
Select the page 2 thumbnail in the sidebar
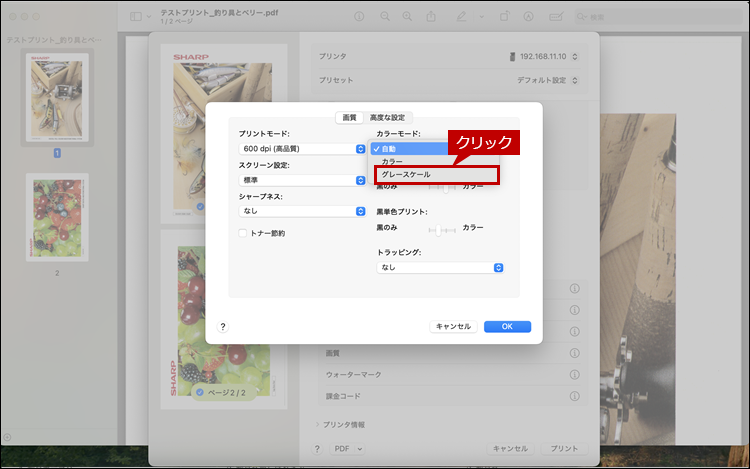click(57, 220)
